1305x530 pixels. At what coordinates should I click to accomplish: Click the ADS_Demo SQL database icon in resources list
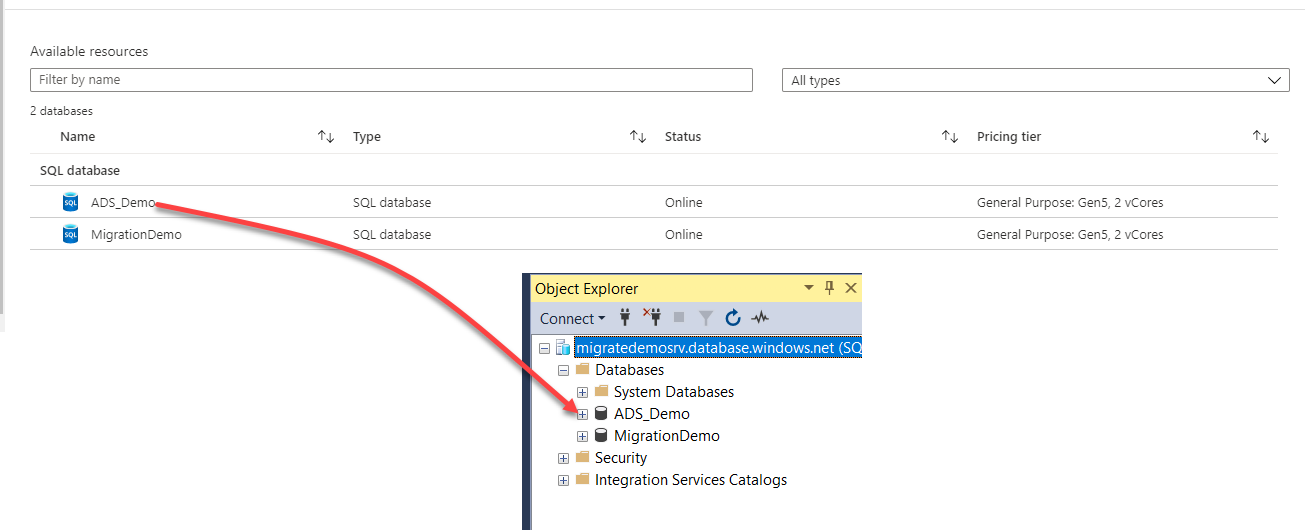70,203
